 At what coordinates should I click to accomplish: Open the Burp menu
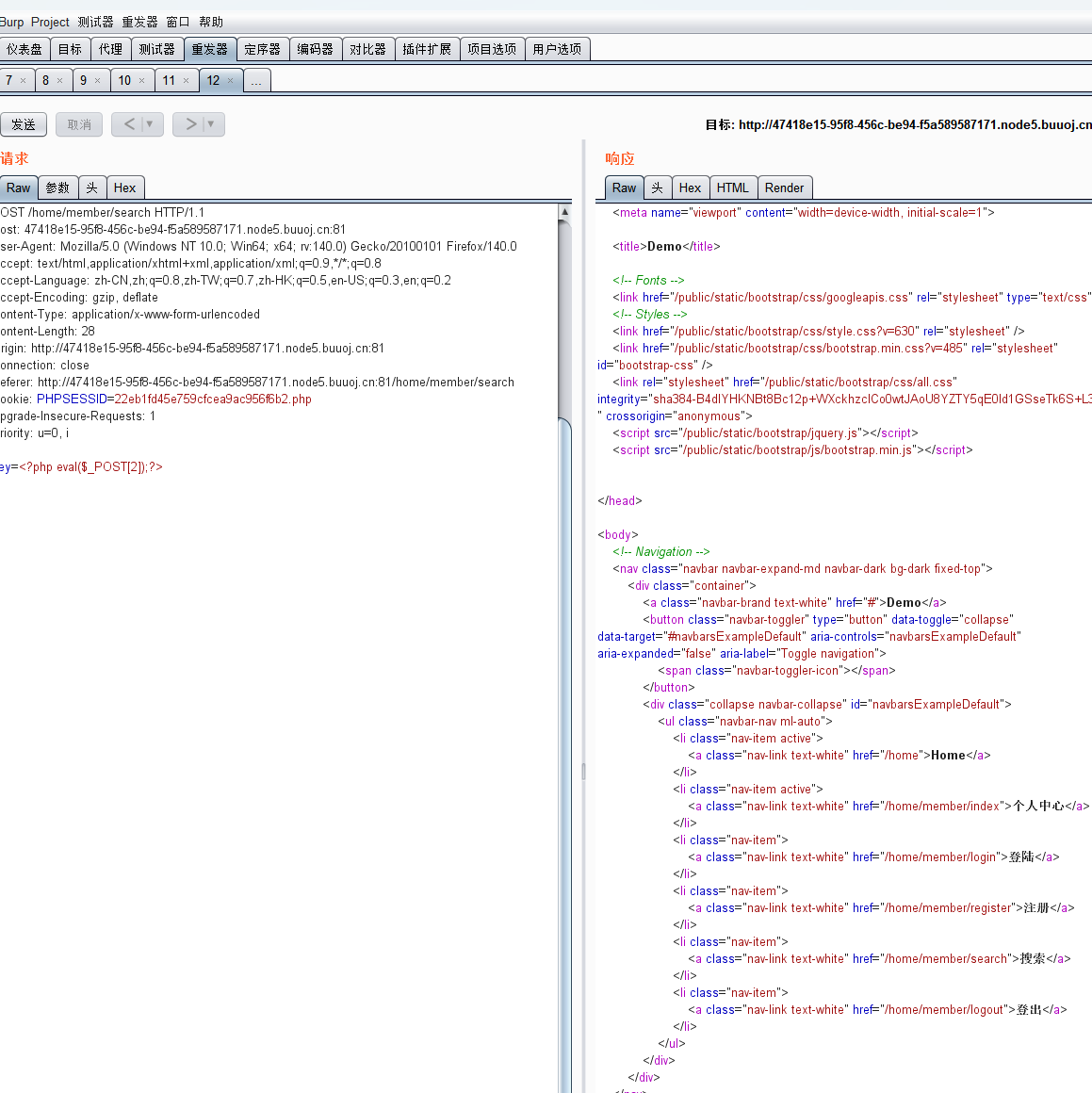click(x=11, y=22)
